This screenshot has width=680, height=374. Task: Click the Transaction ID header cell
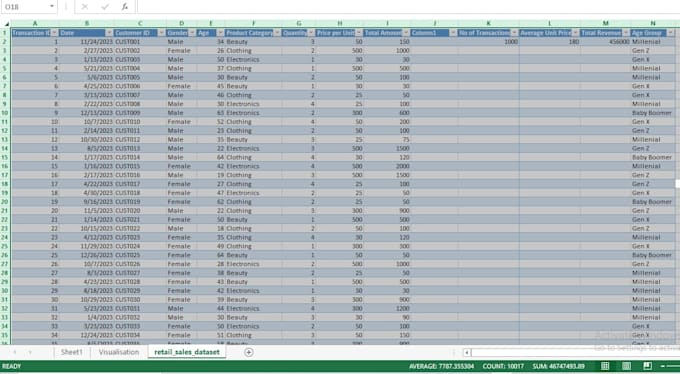click(x=35, y=33)
